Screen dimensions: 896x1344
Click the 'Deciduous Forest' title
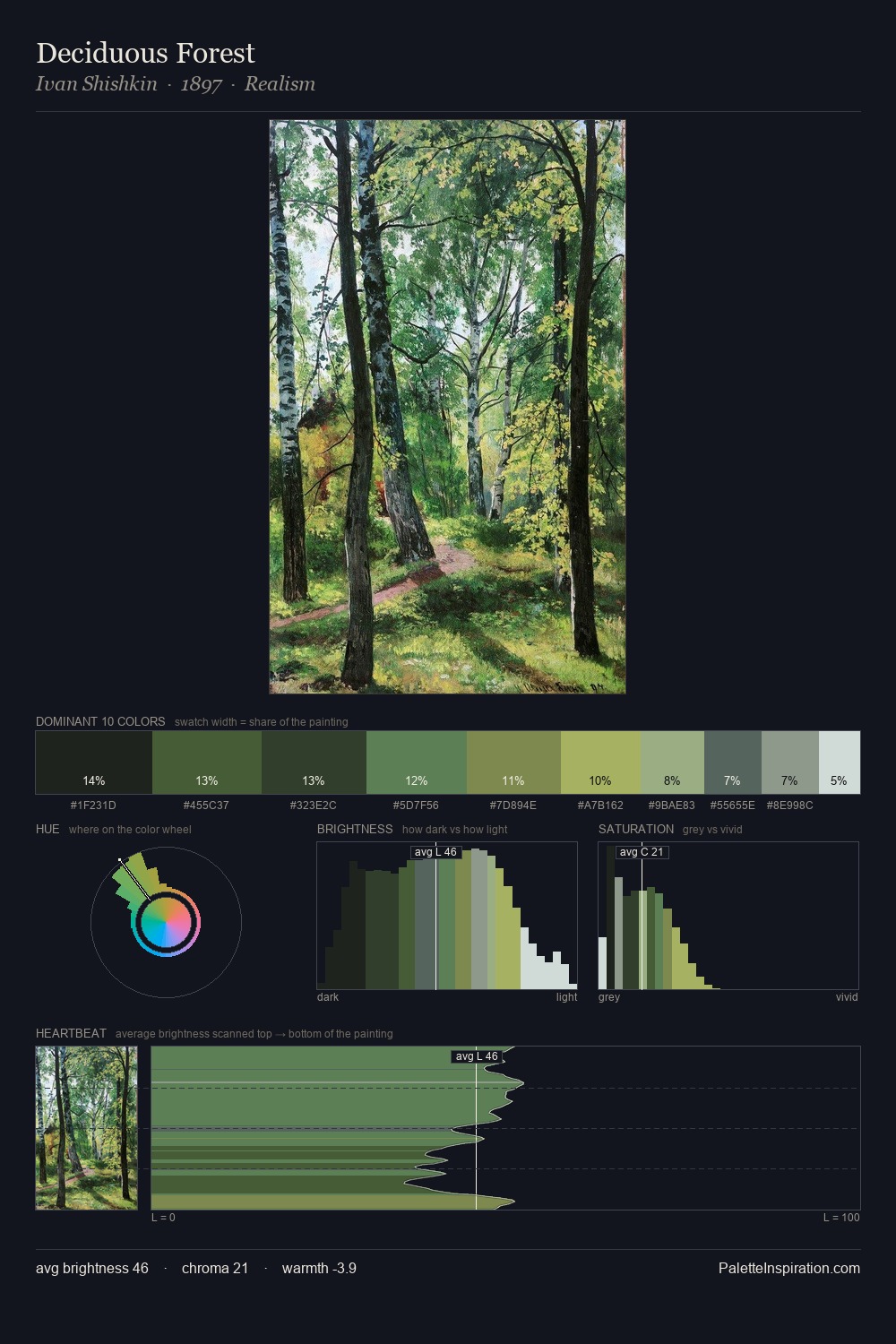tap(145, 53)
